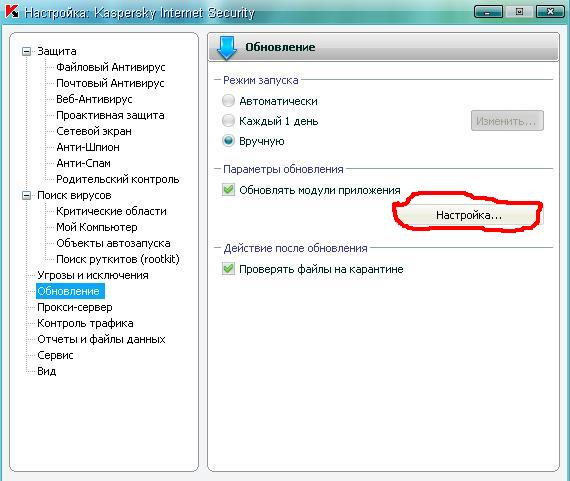This screenshot has width=570, height=481.
Task: Collapse the Поиск вирусов tree node
Action: pyautogui.click(x=26, y=196)
